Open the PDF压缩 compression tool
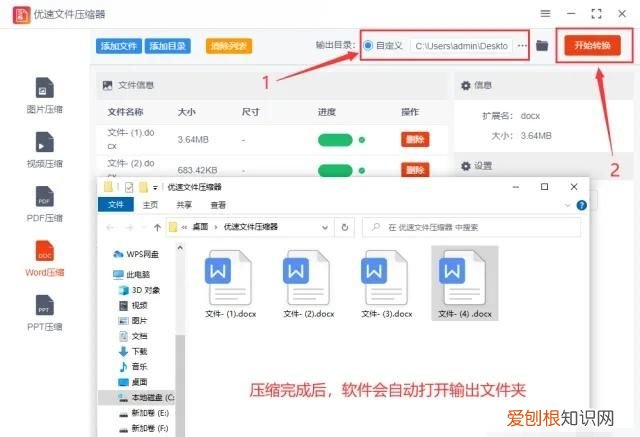This screenshot has height=437, width=640. click(x=44, y=204)
